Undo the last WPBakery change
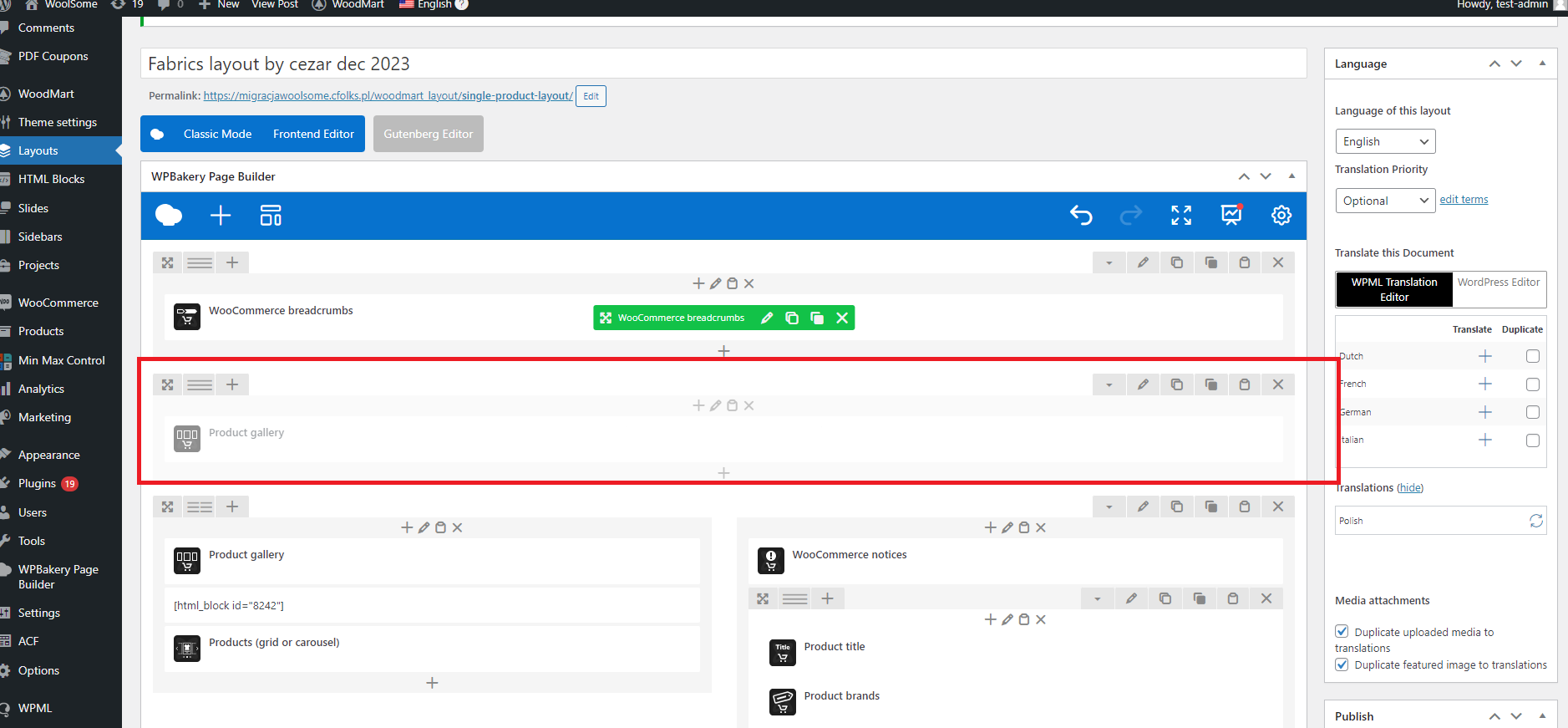Image resolution: width=1568 pixels, height=728 pixels. [1081, 216]
